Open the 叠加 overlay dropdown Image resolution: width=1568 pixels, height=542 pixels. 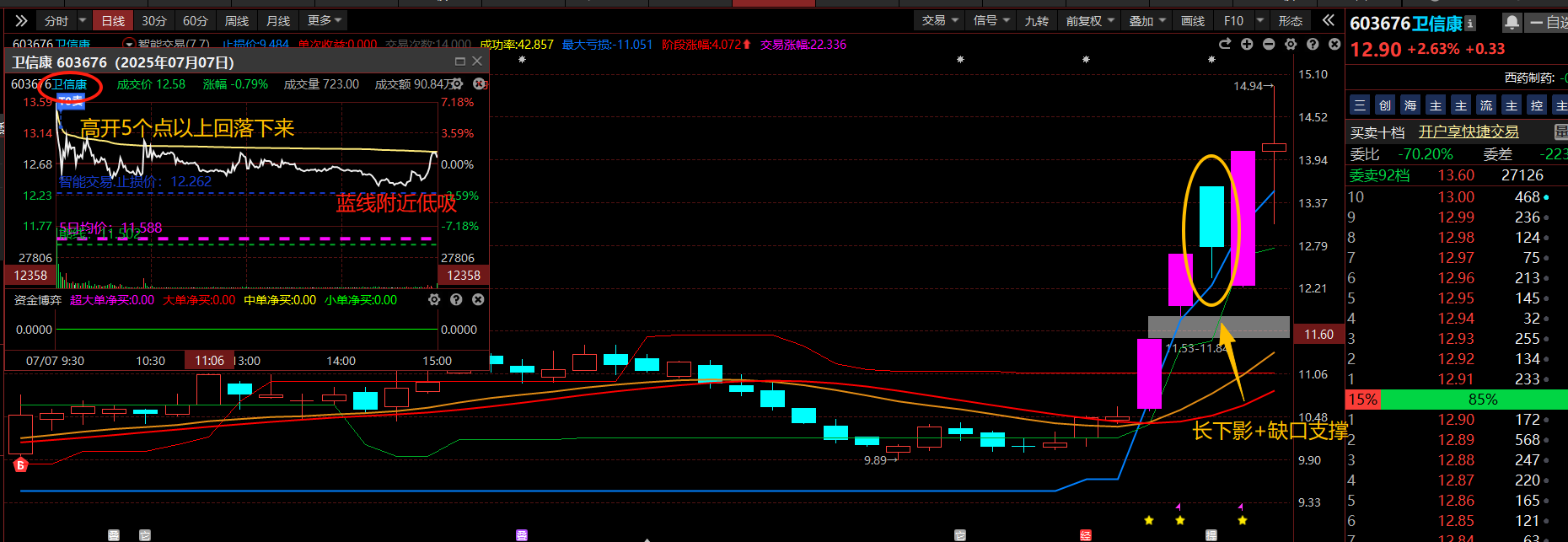pos(1147,20)
